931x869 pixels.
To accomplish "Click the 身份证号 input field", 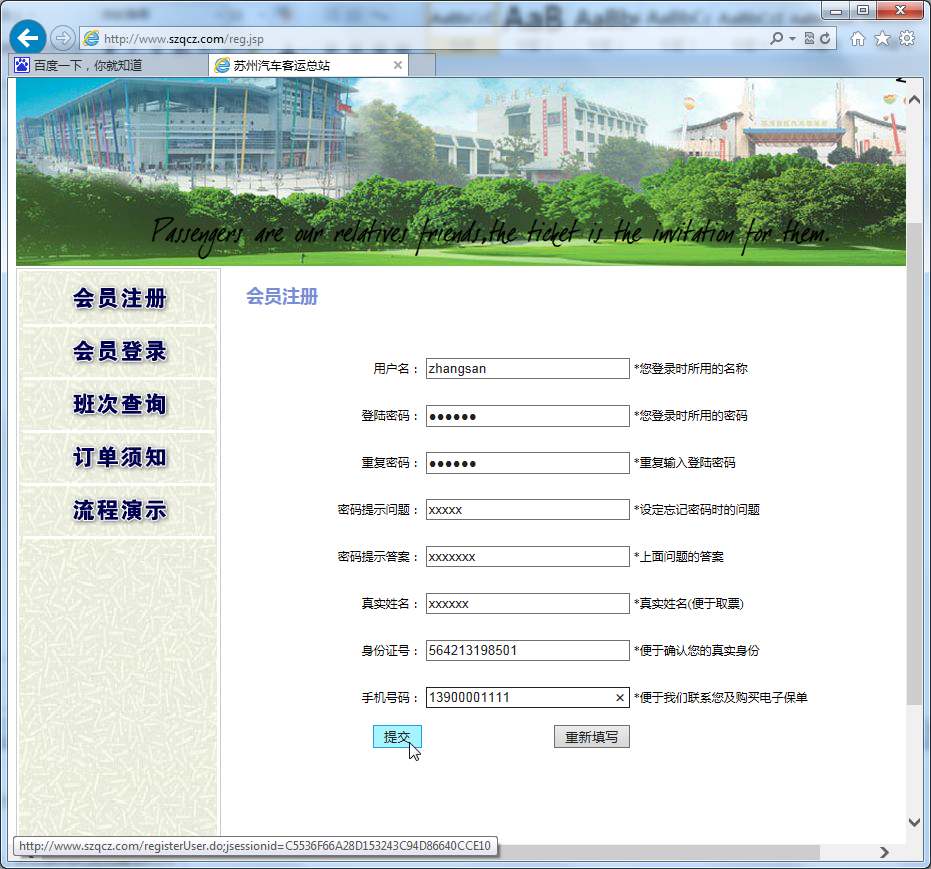I will [x=527, y=651].
